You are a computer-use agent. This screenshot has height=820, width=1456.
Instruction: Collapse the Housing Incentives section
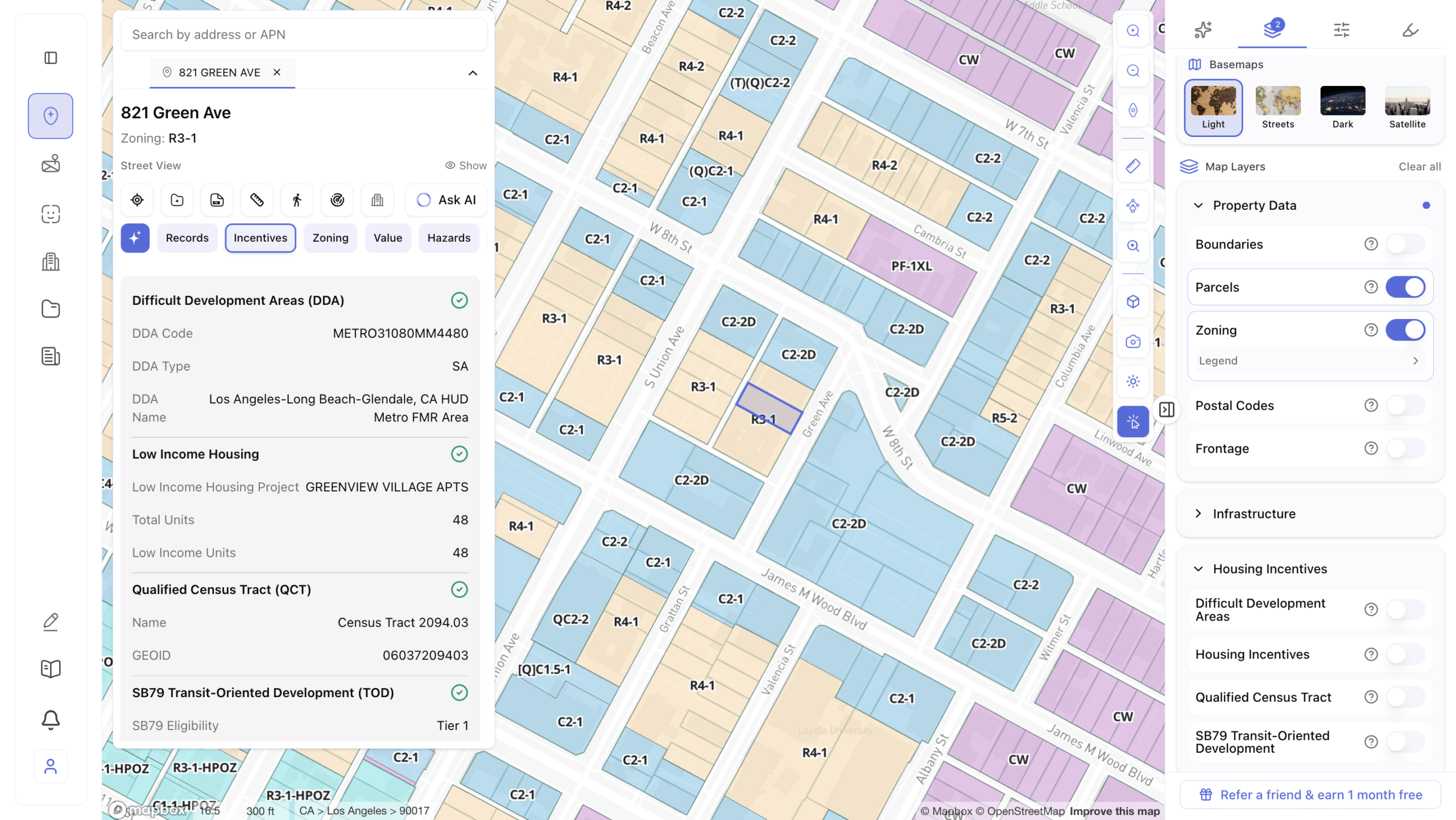pos(1198,569)
